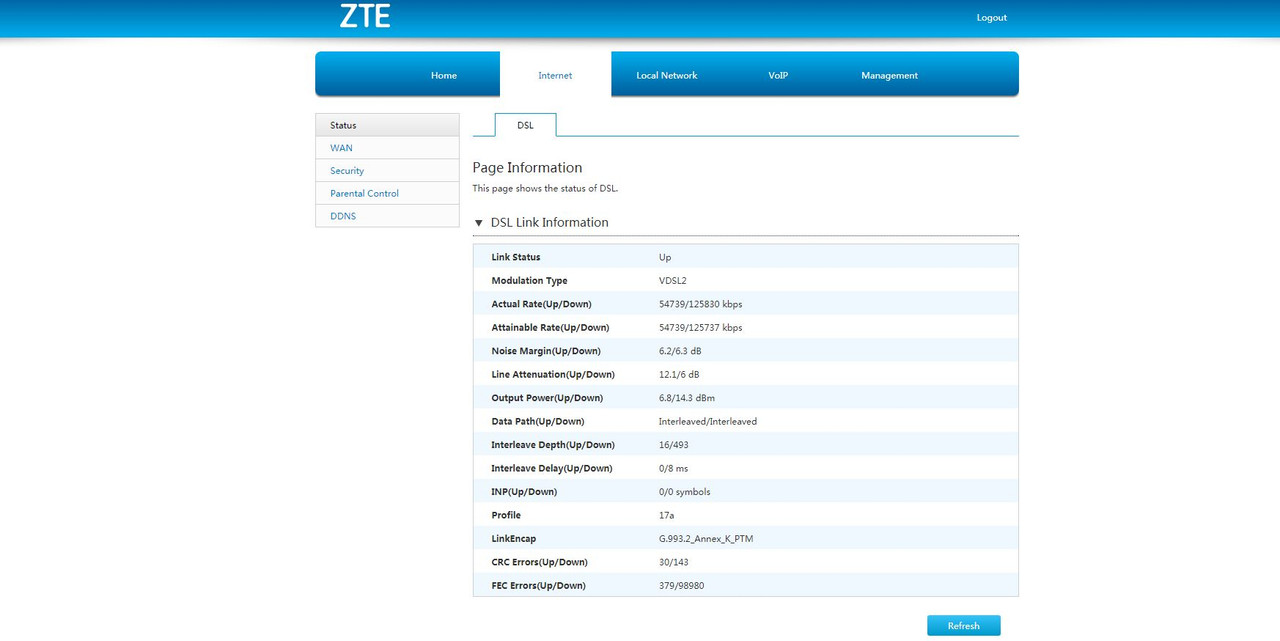The image size is (1280, 641).
Task: Open Parental Control in the sidebar
Action: point(387,193)
